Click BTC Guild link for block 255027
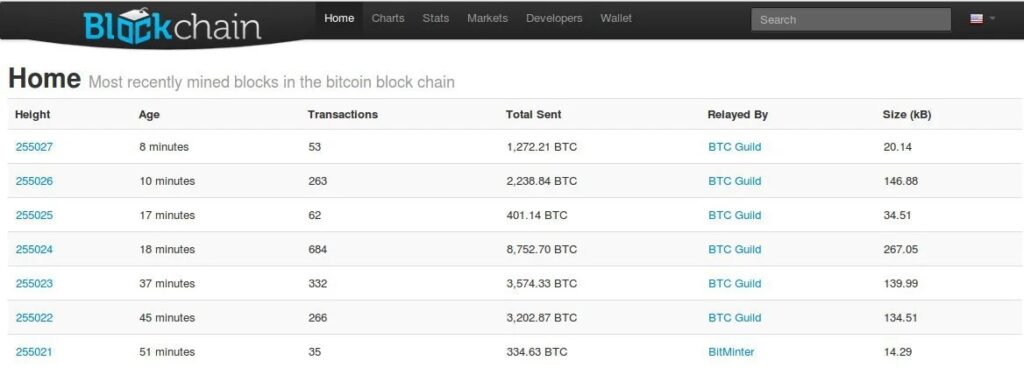 pos(735,147)
